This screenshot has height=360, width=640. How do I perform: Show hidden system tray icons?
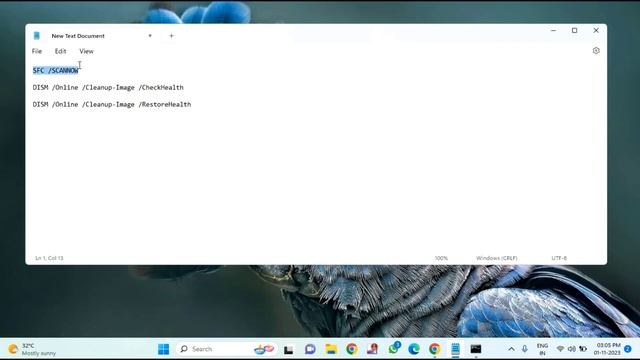click(x=511, y=349)
